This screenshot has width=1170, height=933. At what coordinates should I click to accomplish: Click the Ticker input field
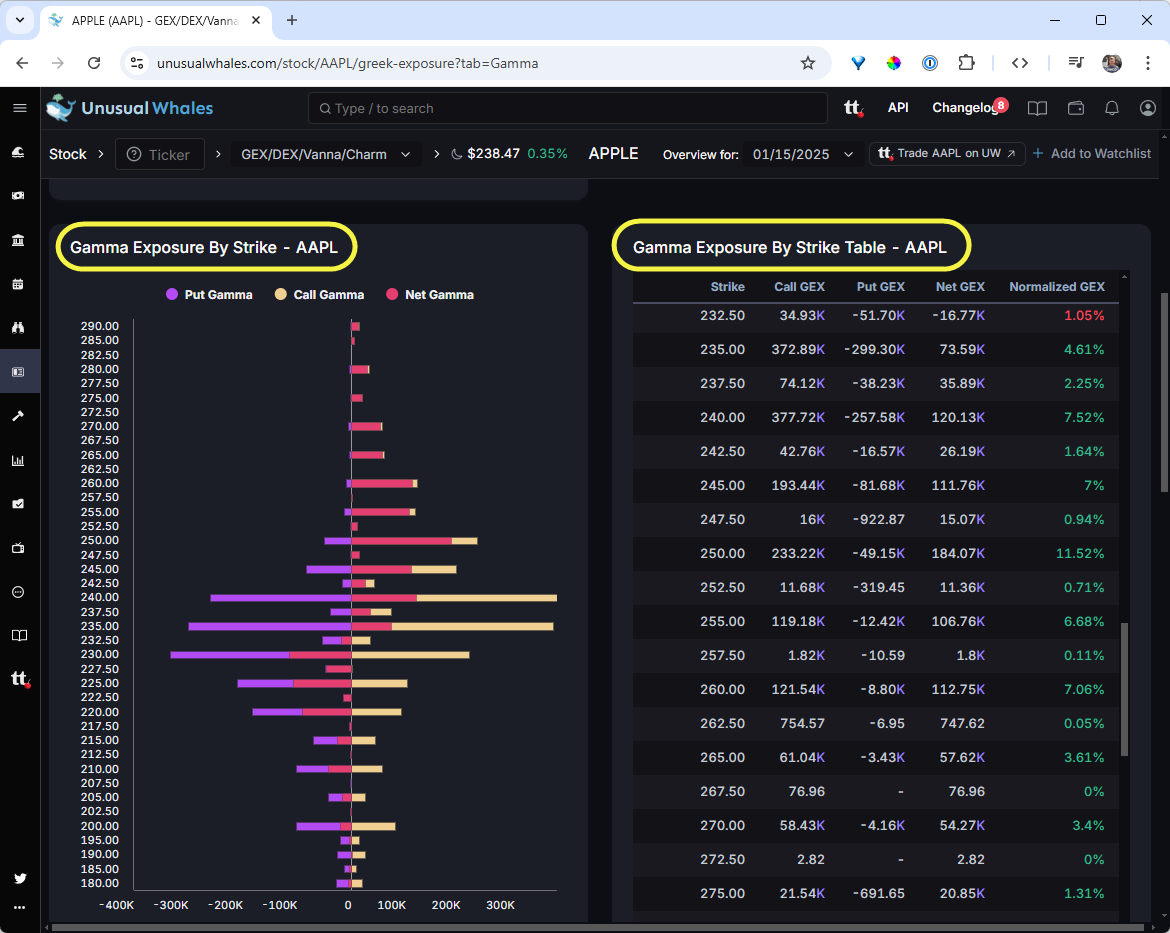pos(160,155)
